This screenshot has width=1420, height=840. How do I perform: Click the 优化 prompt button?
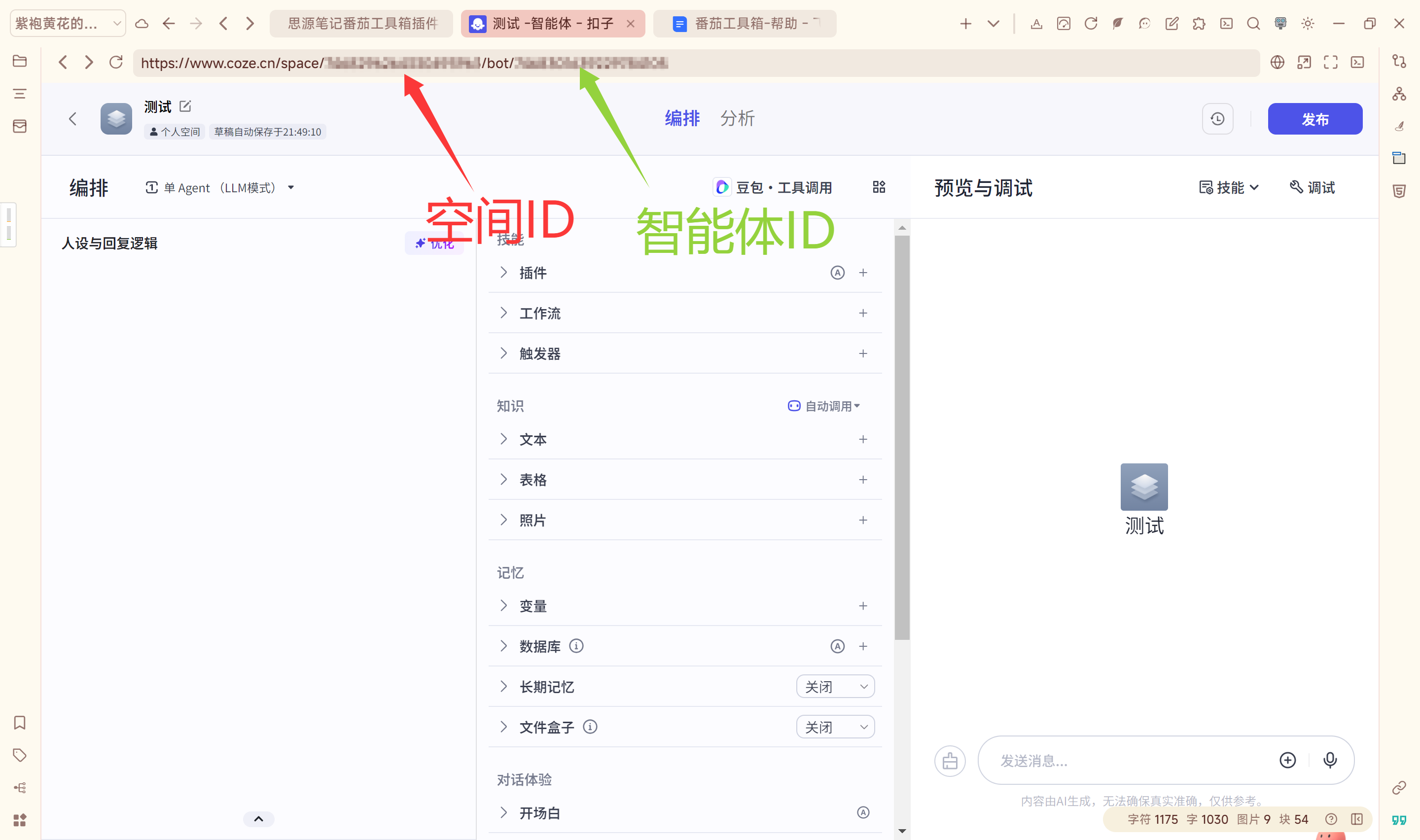click(434, 244)
